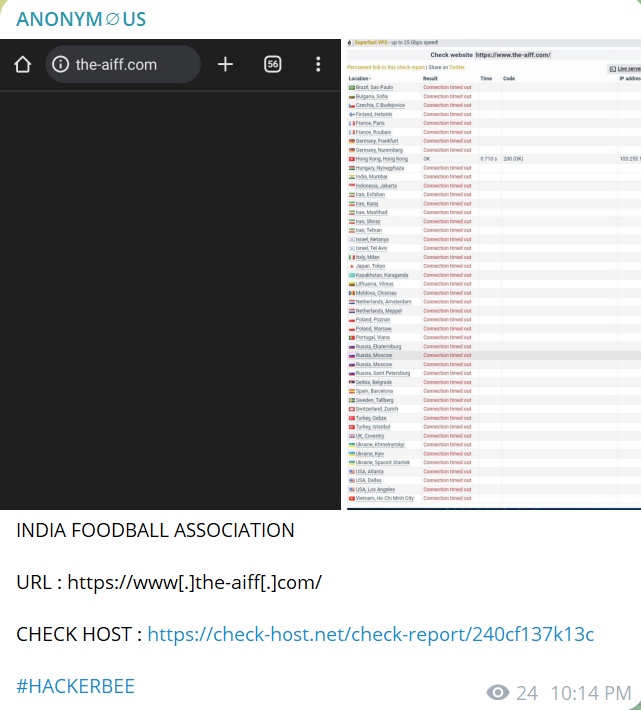
Task: Open the check-host.net report link
Action: 370,634
